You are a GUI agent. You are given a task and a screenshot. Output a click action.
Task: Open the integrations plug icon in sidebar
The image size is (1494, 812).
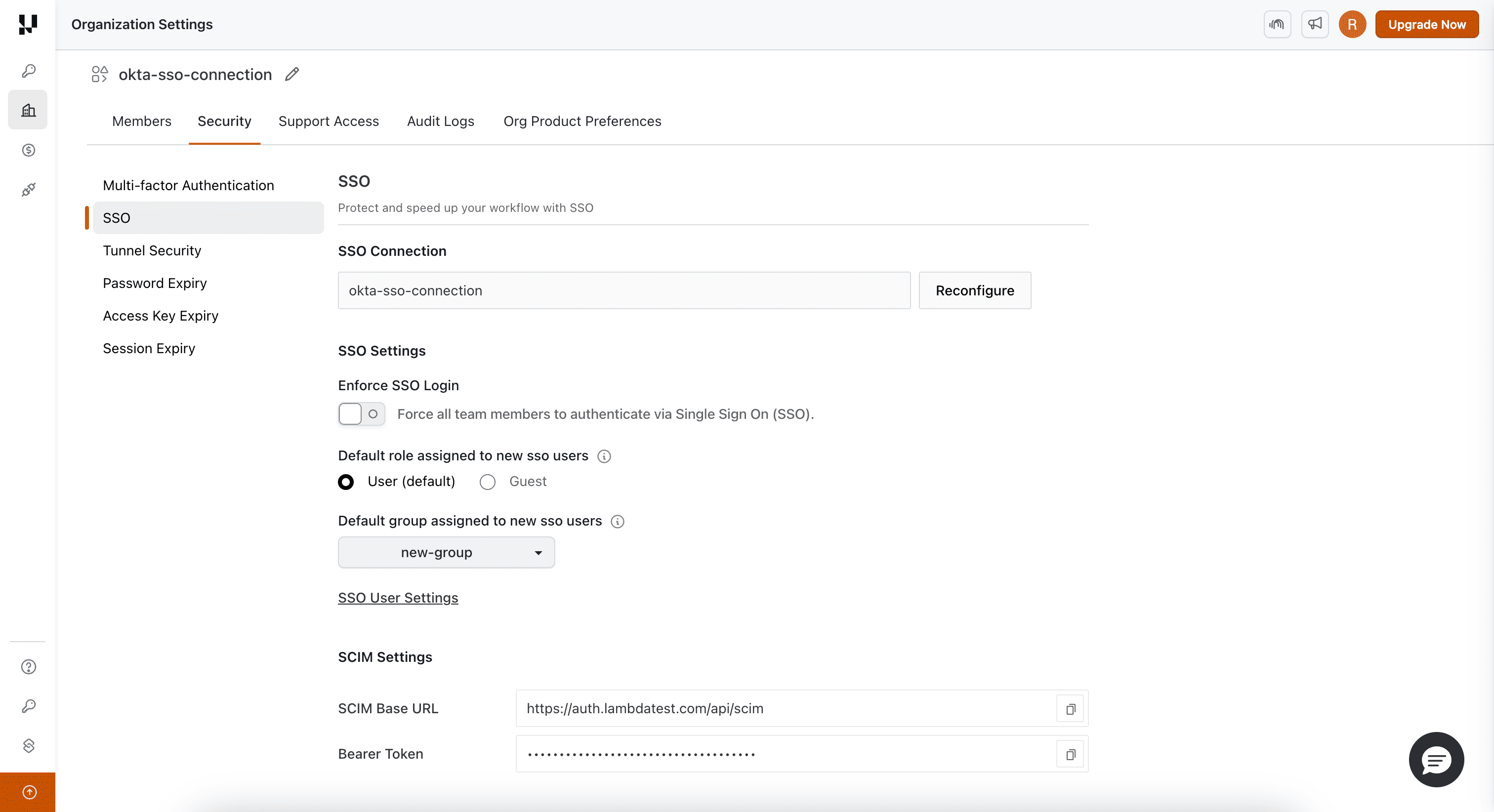click(29, 190)
